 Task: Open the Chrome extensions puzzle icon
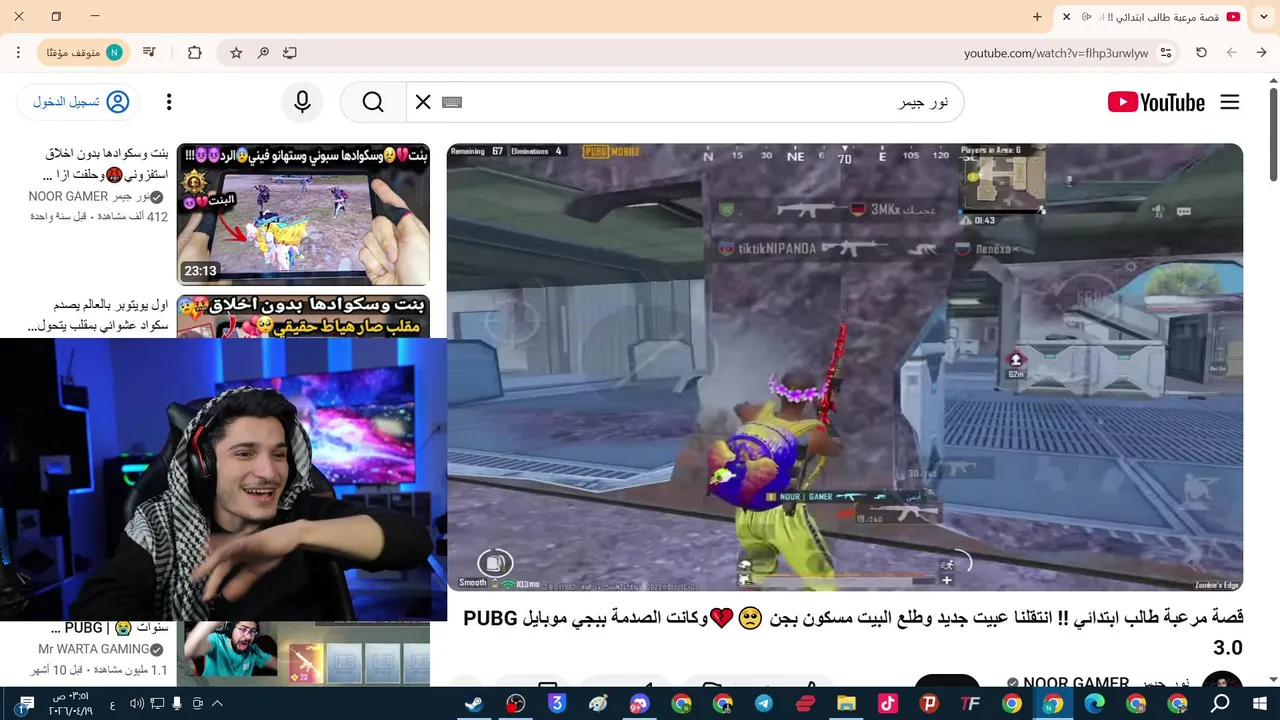pyautogui.click(x=195, y=53)
